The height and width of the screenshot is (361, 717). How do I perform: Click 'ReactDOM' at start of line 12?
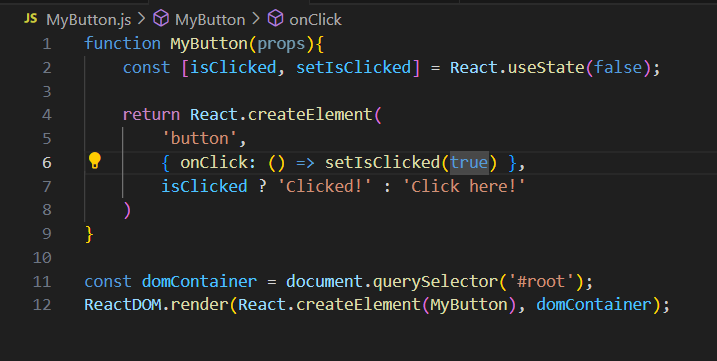tap(123, 305)
